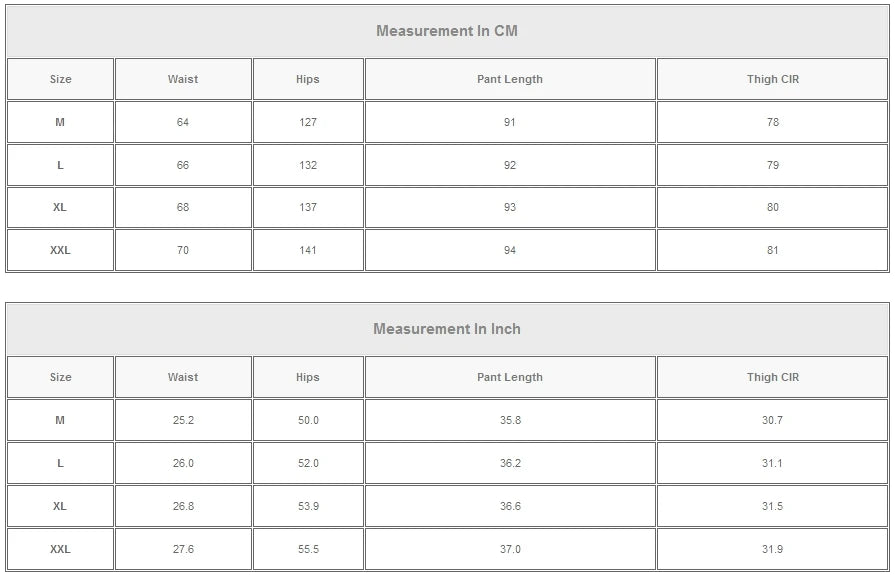Select the Size header in CM table
Screen dimensions: 895x579
tap(60, 79)
